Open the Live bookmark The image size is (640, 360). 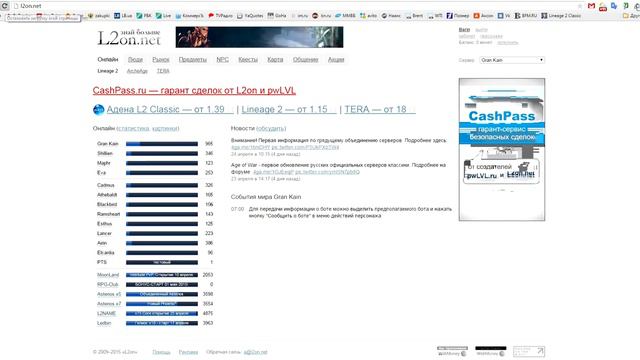coord(163,16)
